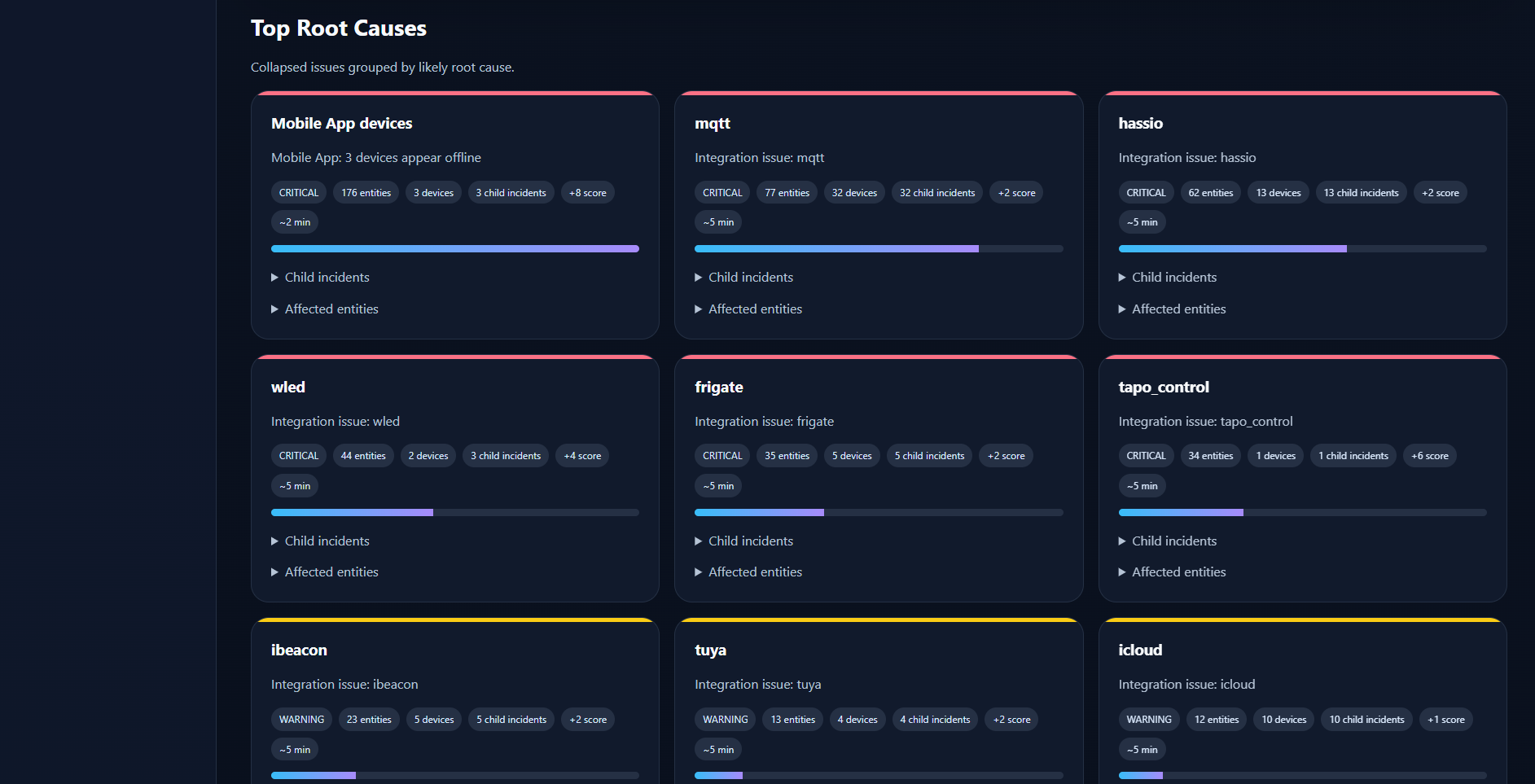The image size is (1535, 784).
Task: Click the wled card title
Action: (288, 388)
